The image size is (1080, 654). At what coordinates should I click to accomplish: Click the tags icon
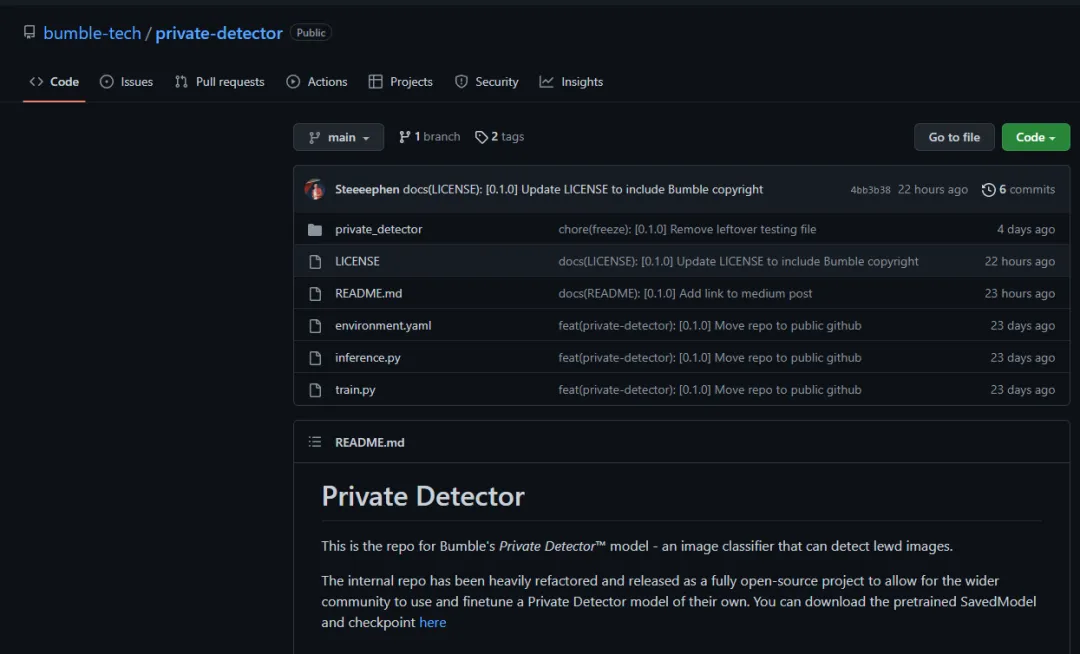tap(481, 137)
